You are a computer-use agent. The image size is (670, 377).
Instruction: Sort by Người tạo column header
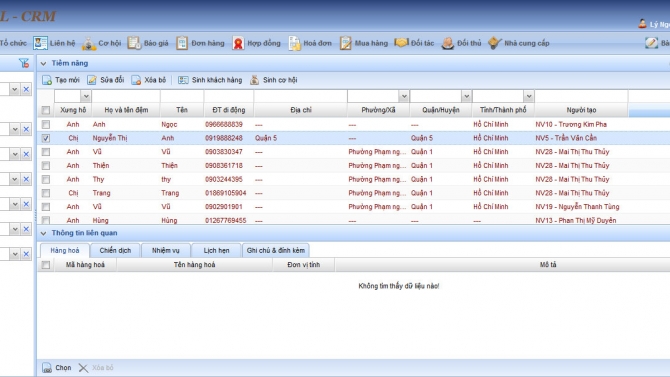(x=581, y=110)
